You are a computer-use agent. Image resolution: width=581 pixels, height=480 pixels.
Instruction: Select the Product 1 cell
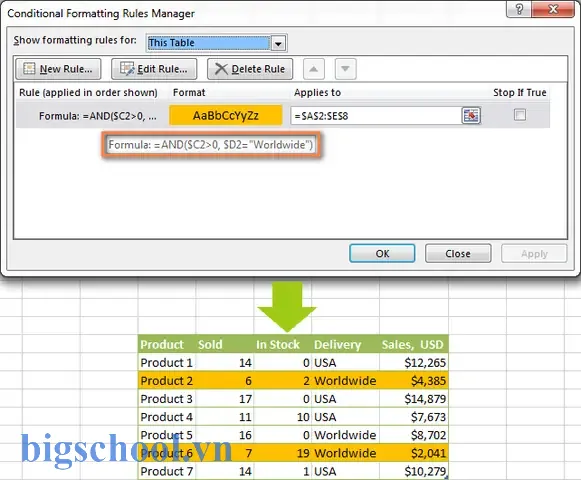[x=167, y=363]
